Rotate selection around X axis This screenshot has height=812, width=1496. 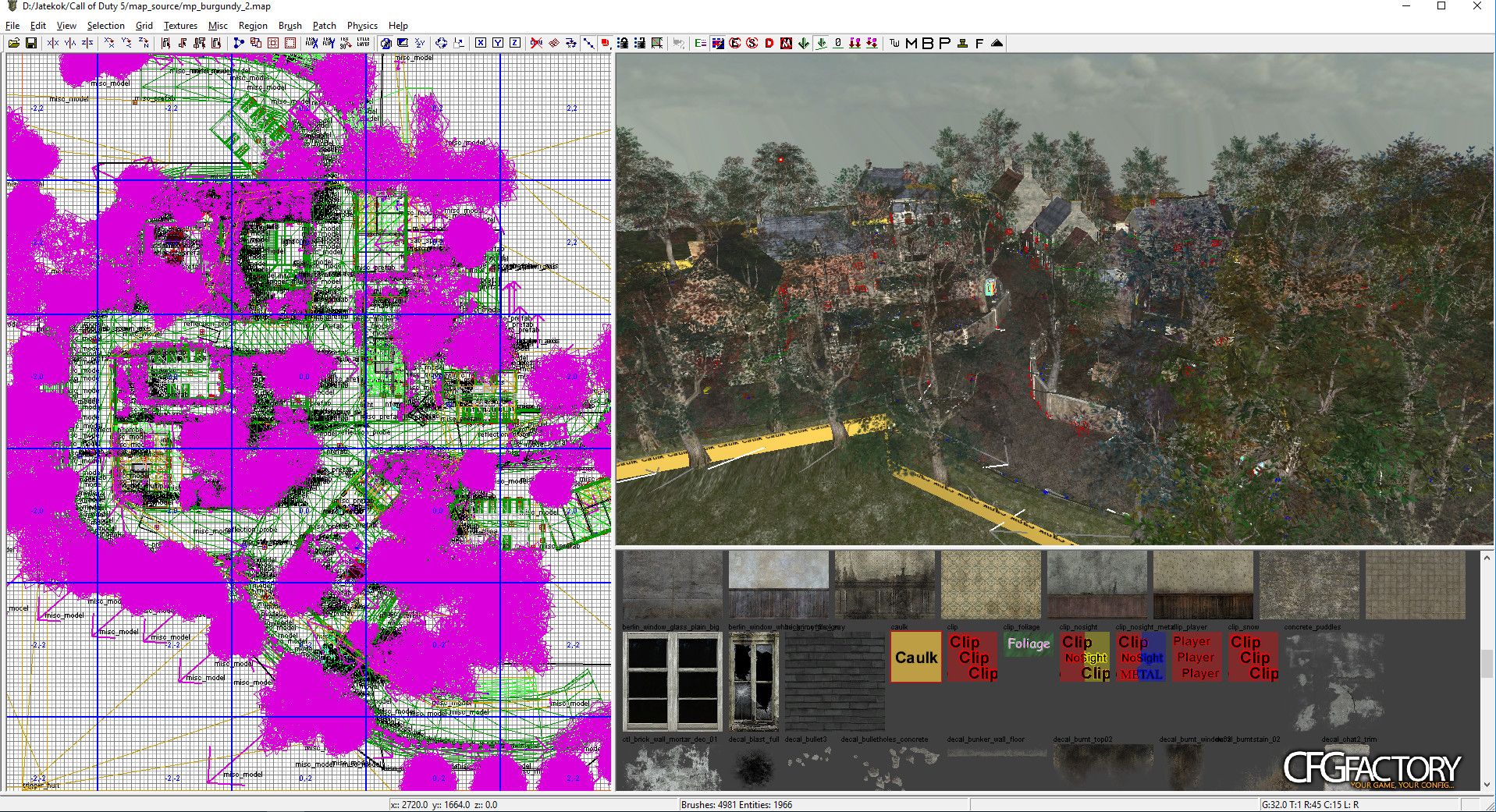pyautogui.click(x=109, y=44)
